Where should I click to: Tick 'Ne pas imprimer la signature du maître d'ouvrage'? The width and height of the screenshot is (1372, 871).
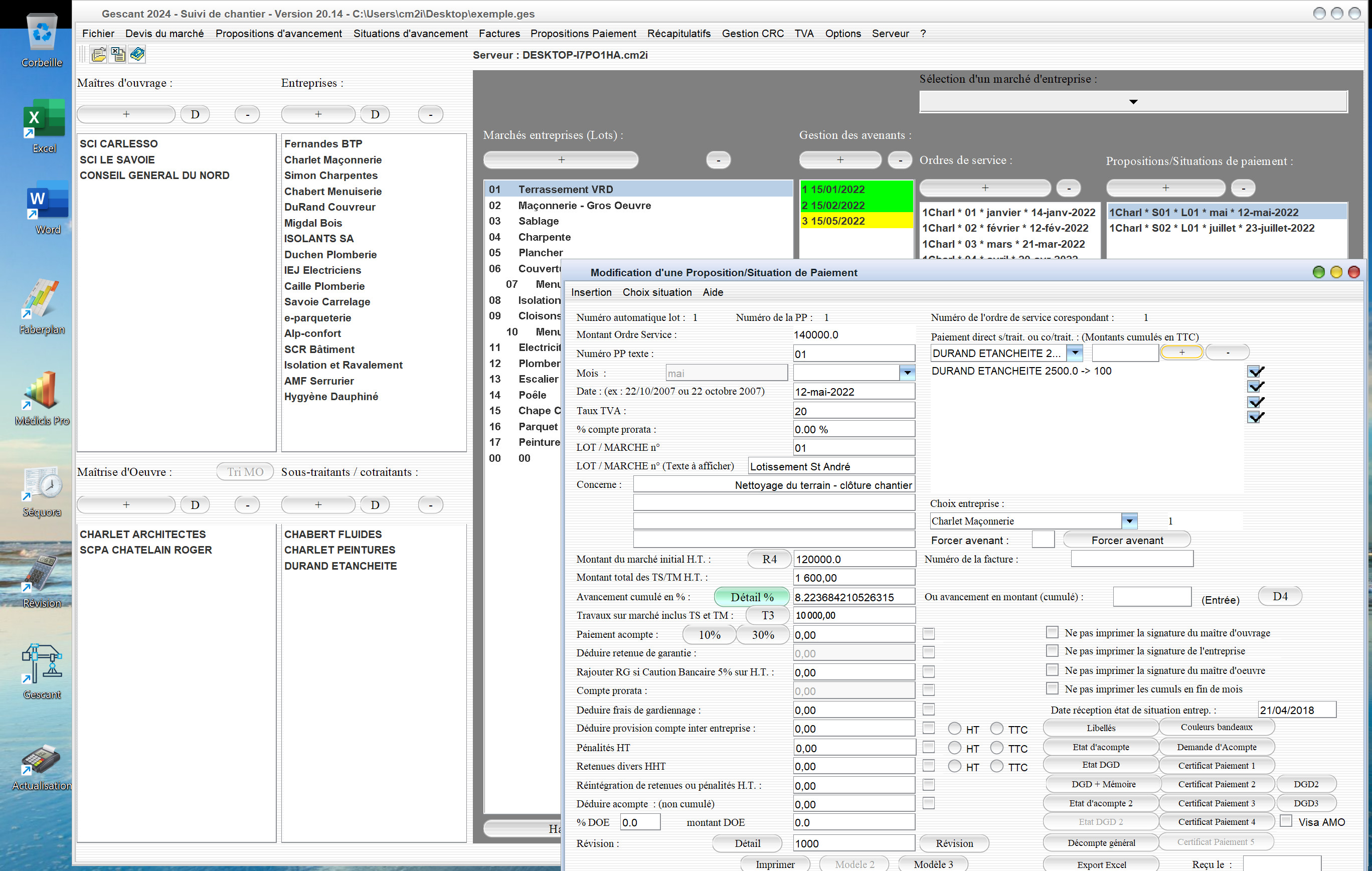pyautogui.click(x=1053, y=632)
